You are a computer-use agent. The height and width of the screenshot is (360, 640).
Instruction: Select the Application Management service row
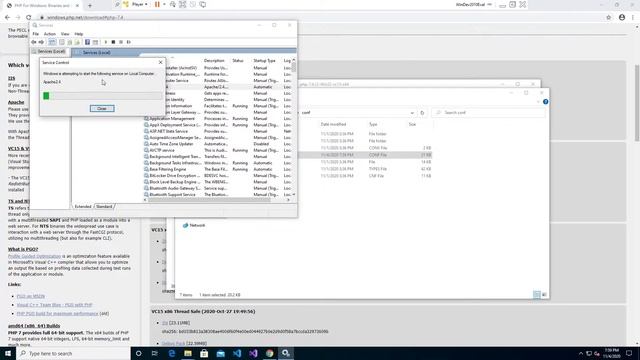click(218, 119)
